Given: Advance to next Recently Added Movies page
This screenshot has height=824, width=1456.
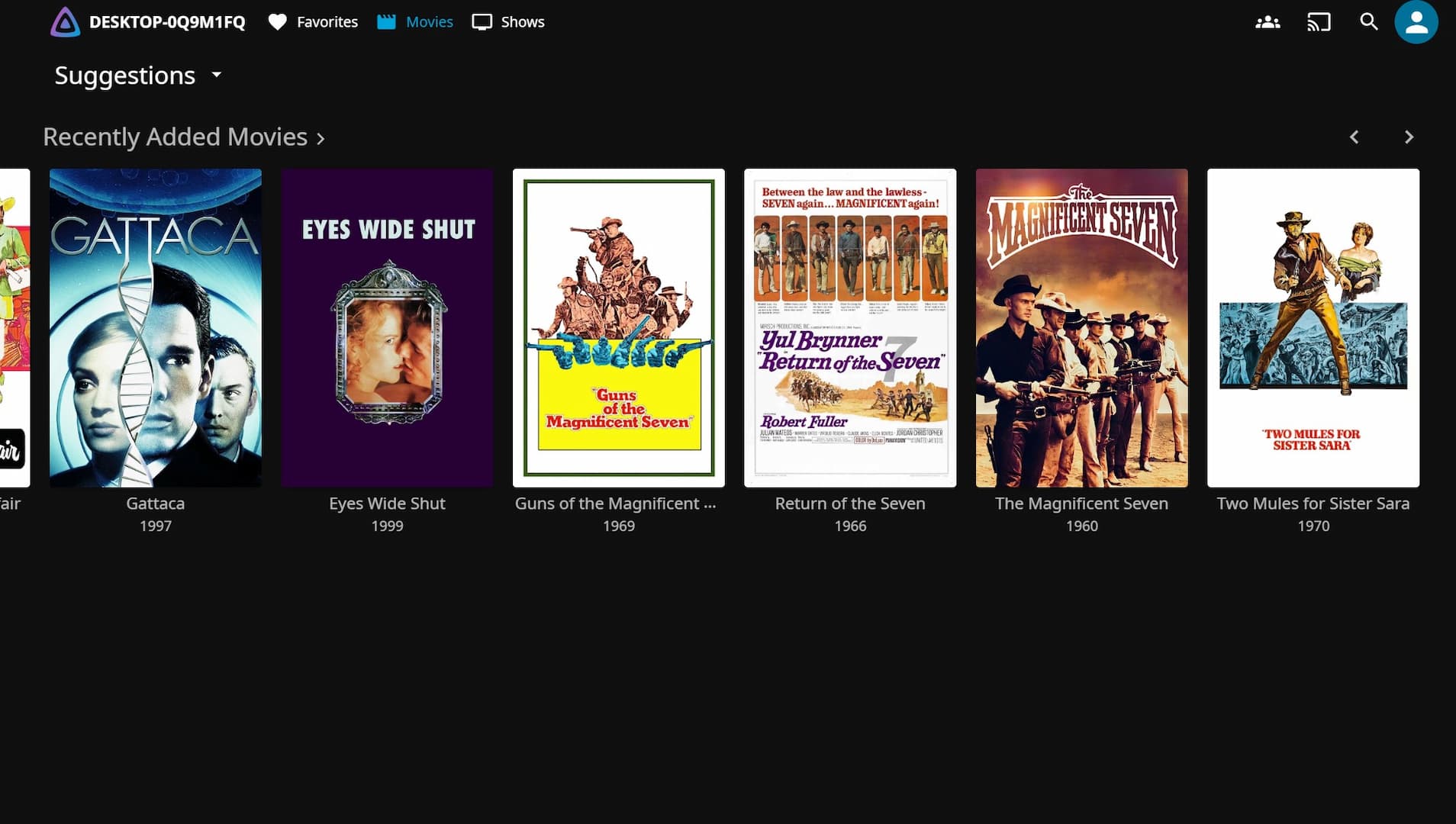Looking at the screenshot, I should point(1409,137).
